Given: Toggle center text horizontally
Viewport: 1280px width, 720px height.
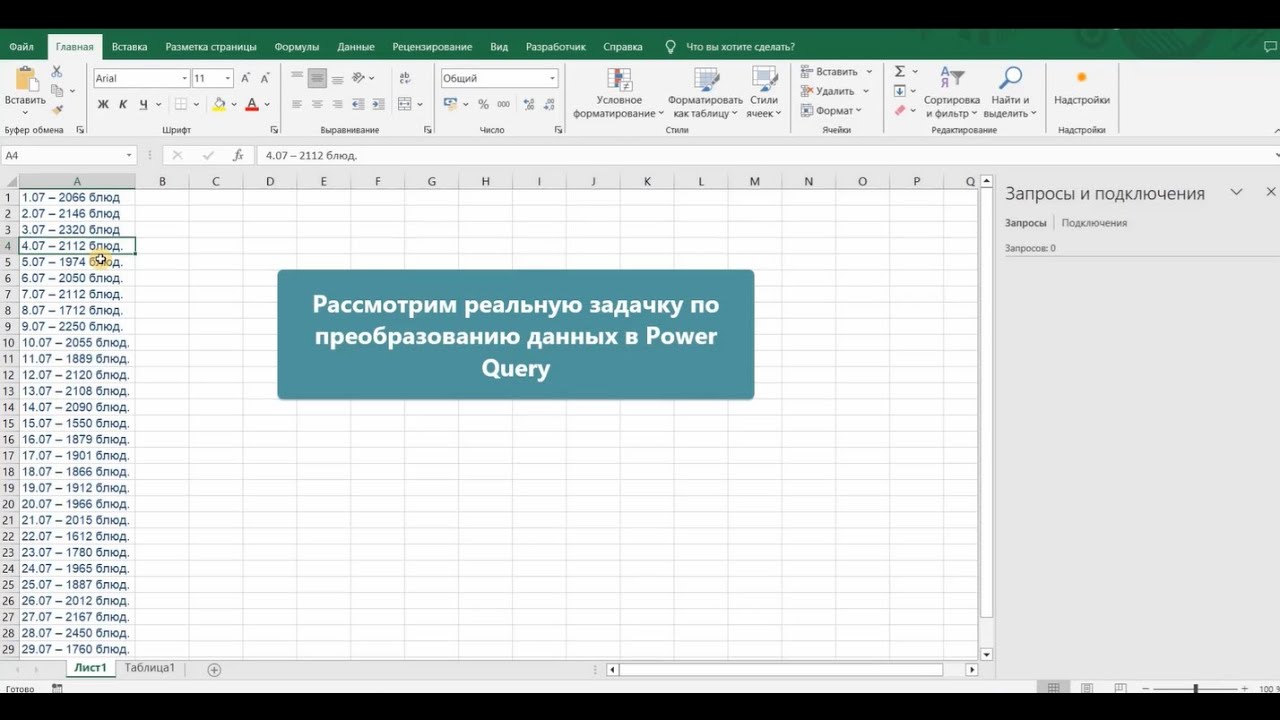Looking at the screenshot, I should point(317,104).
